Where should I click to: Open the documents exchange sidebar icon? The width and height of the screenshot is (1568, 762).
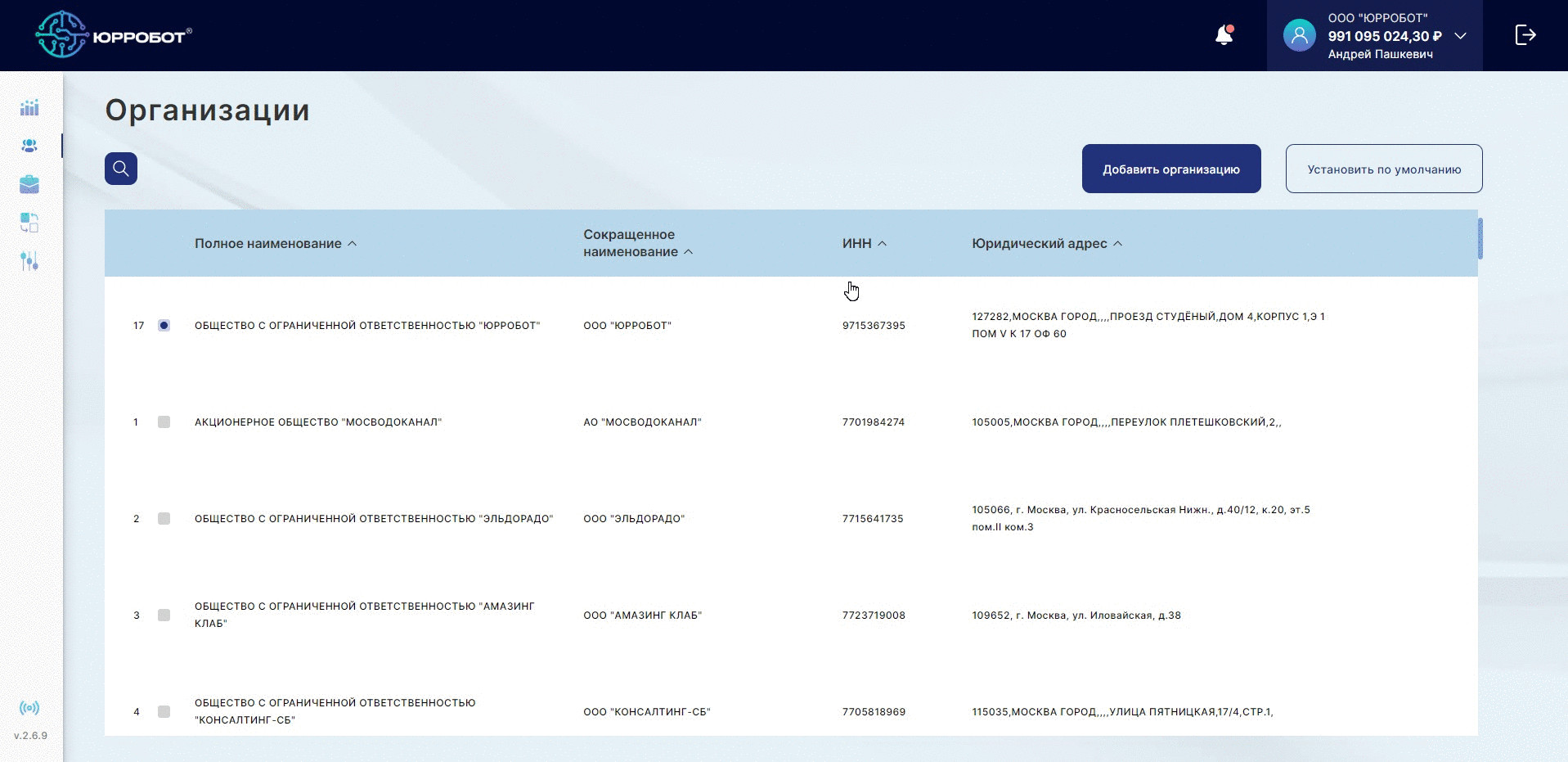tap(29, 223)
